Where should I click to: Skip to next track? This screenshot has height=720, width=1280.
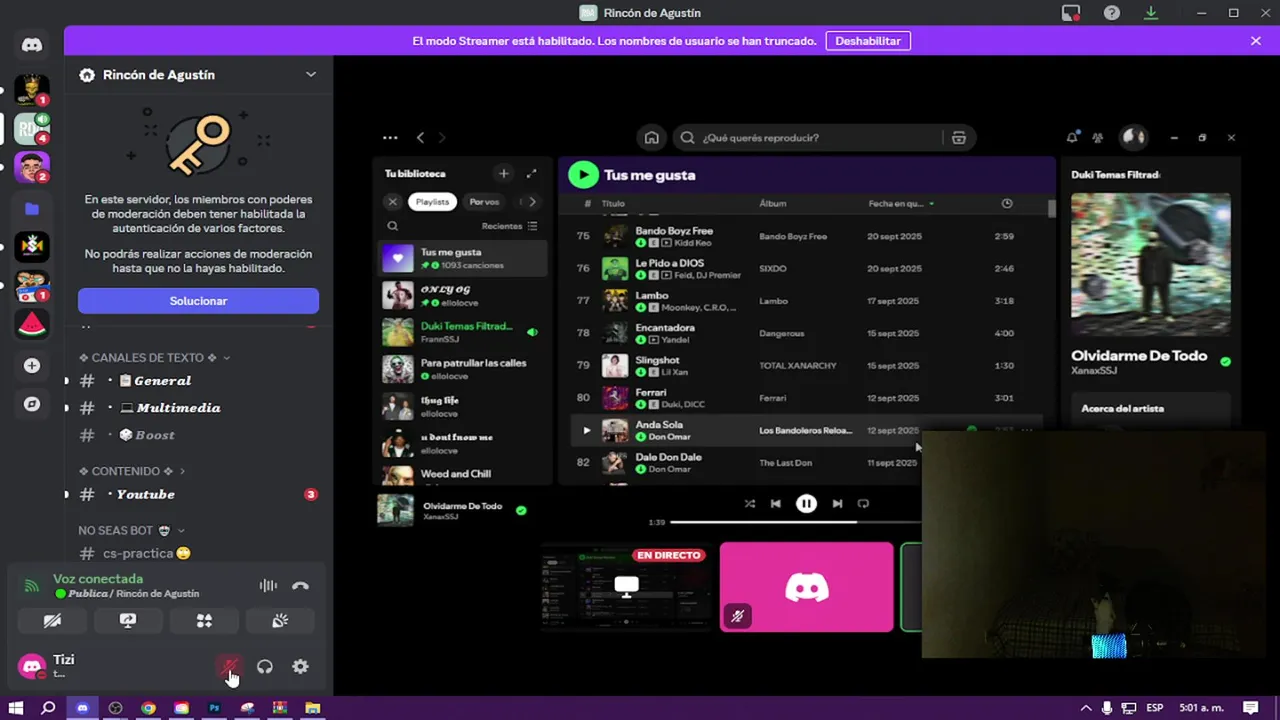[837, 504]
